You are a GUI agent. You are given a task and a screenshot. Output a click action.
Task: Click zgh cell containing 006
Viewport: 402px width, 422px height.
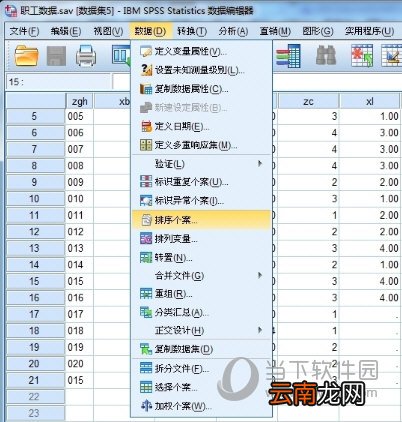(x=79, y=133)
